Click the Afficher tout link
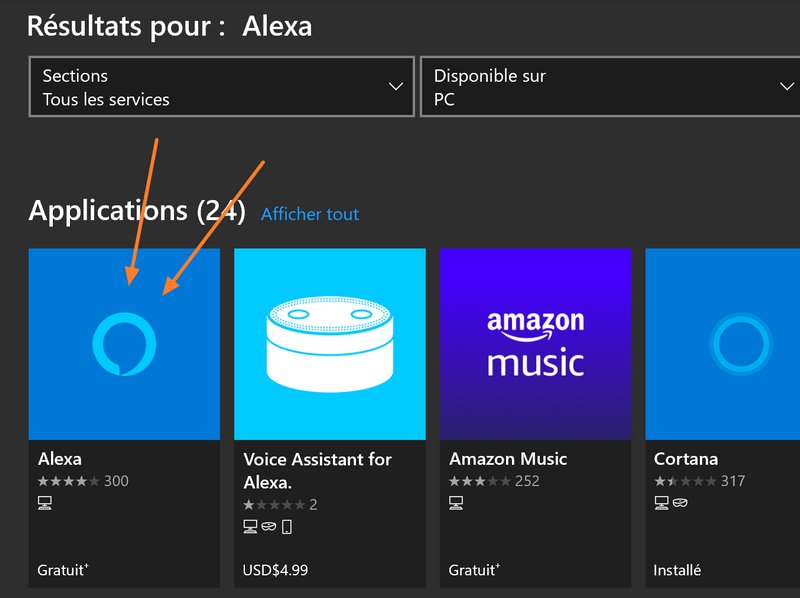 point(310,214)
